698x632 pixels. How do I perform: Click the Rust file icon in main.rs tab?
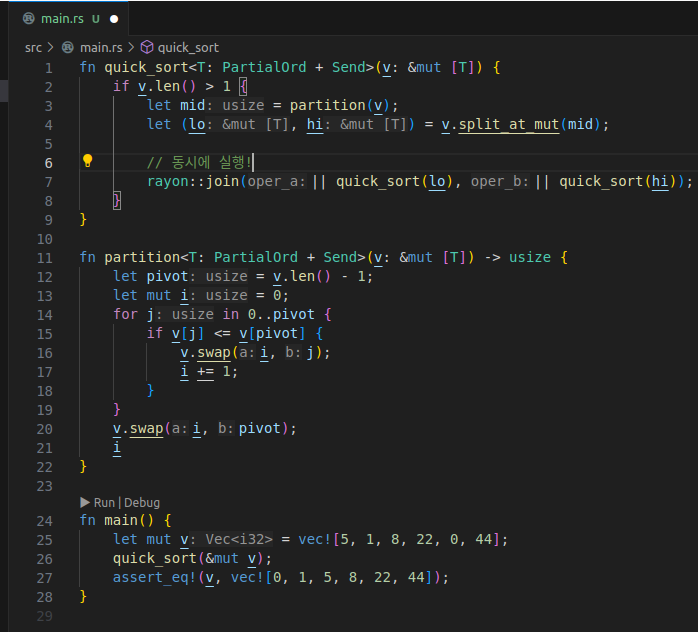pos(28,18)
